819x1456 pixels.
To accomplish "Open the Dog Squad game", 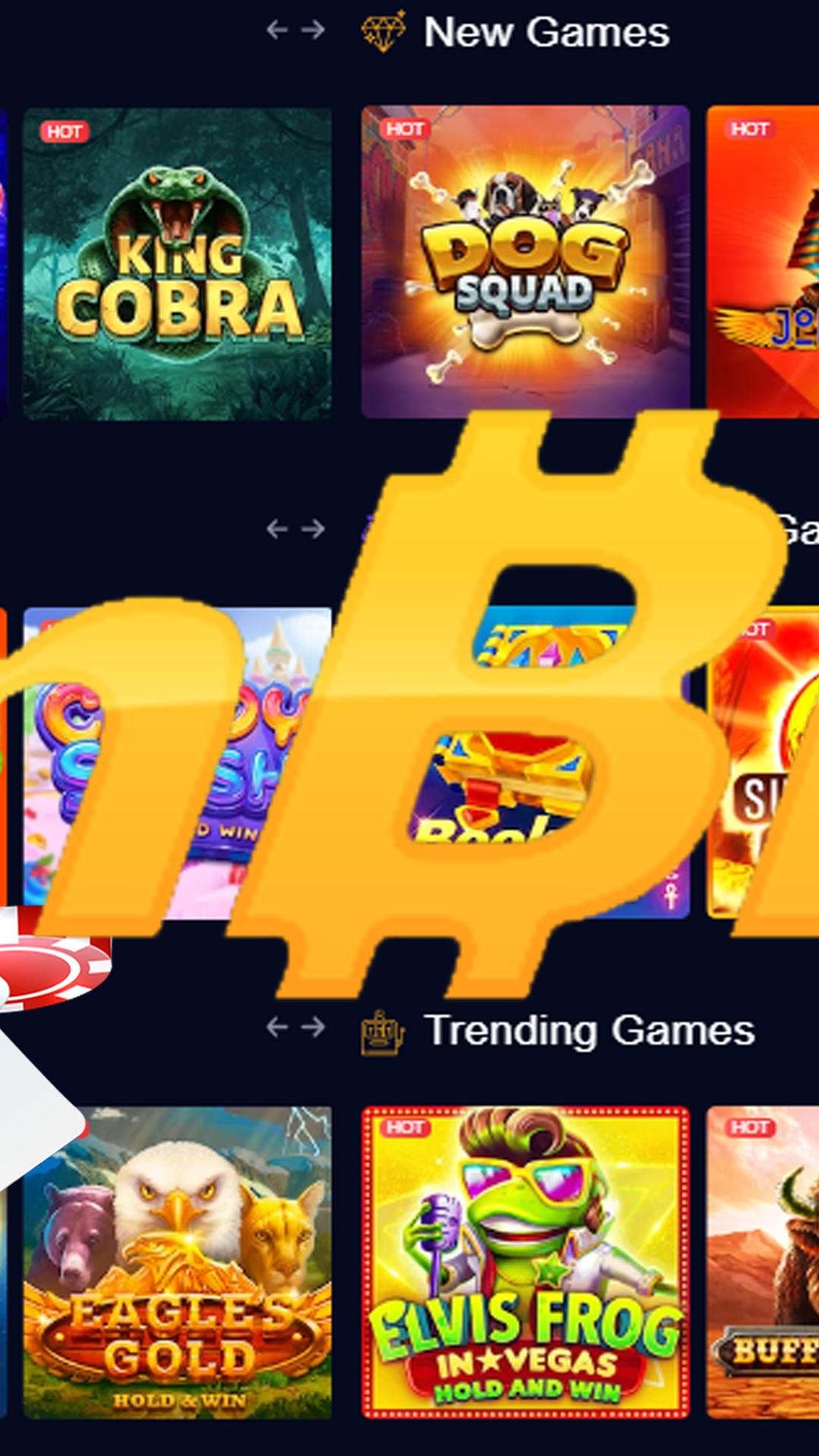I will click(x=526, y=262).
